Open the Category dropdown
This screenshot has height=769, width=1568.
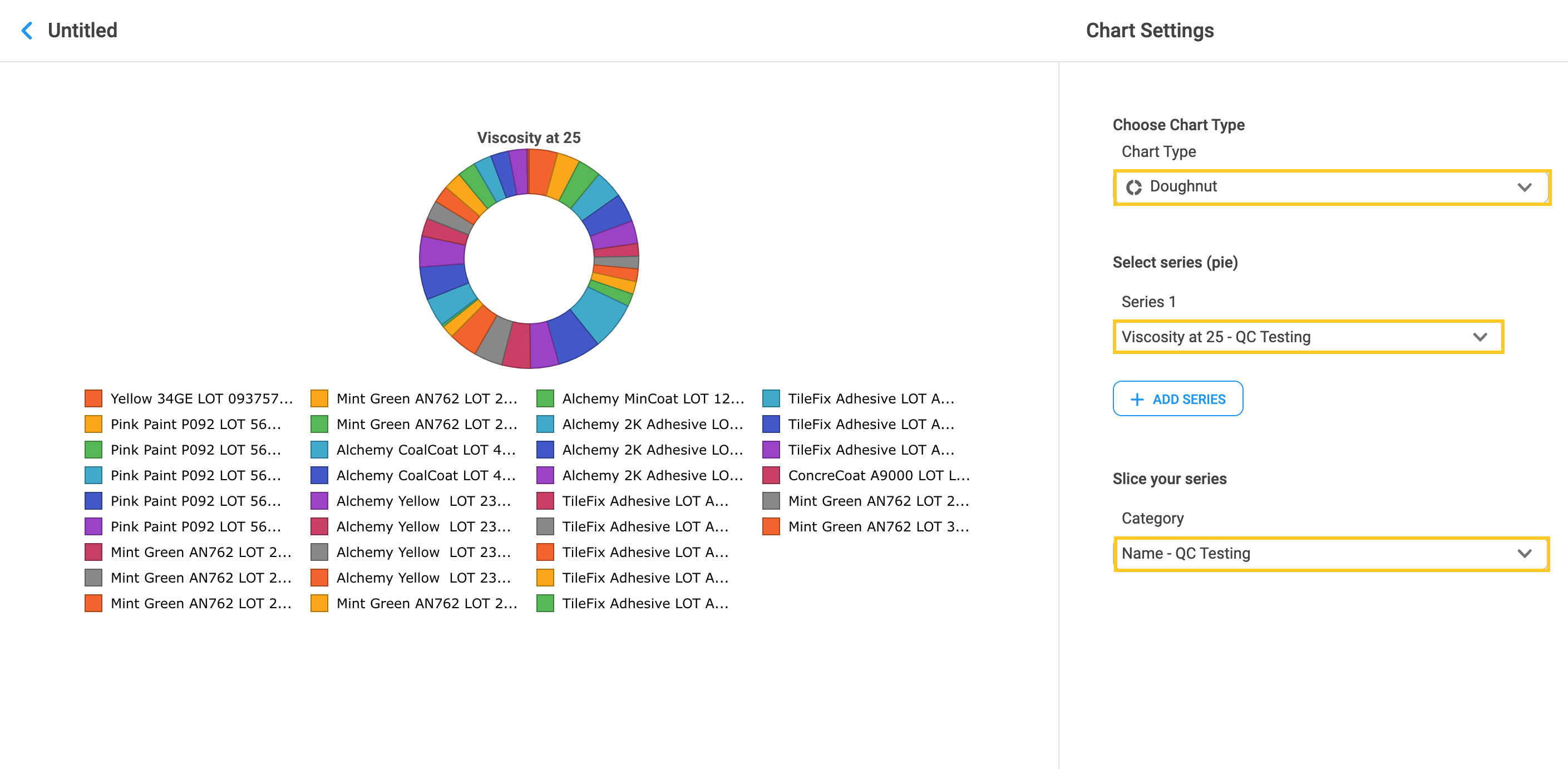1524,554
